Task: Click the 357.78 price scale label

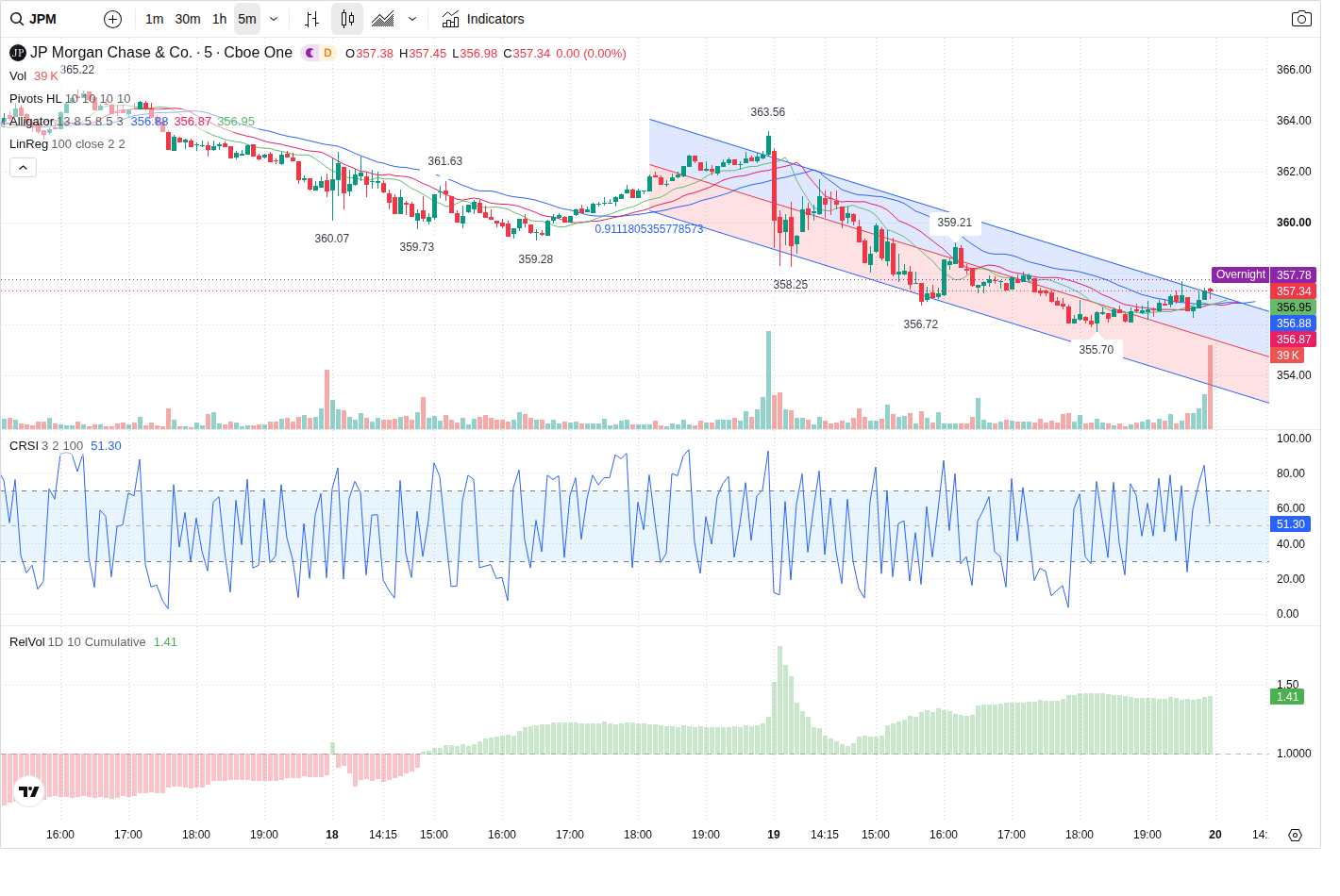Action: point(1294,275)
